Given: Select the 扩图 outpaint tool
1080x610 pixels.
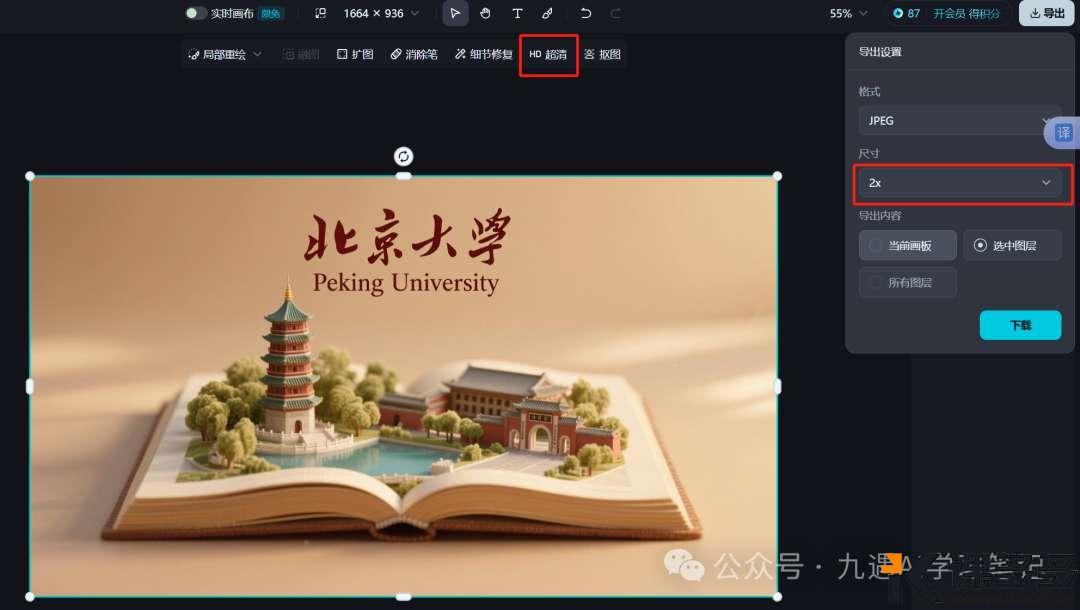Looking at the screenshot, I should (x=355, y=54).
